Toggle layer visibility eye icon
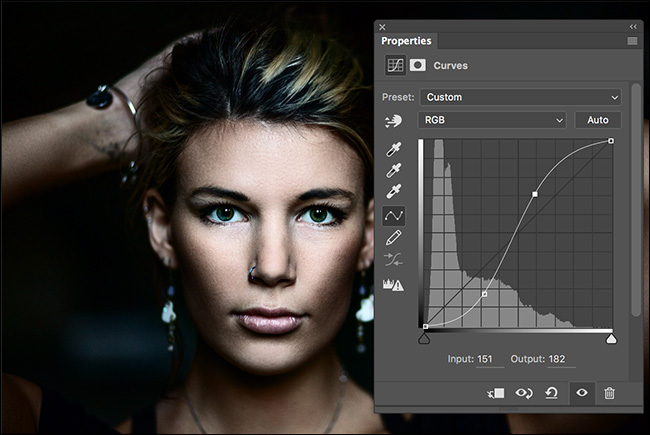 tap(582, 392)
